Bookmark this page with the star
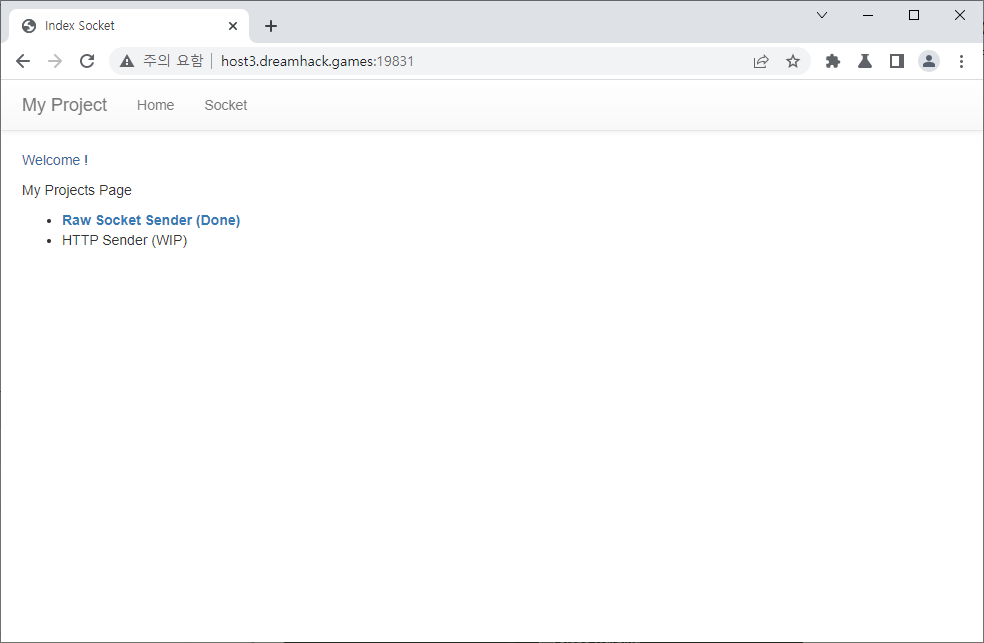The width and height of the screenshot is (984, 643). [x=793, y=61]
